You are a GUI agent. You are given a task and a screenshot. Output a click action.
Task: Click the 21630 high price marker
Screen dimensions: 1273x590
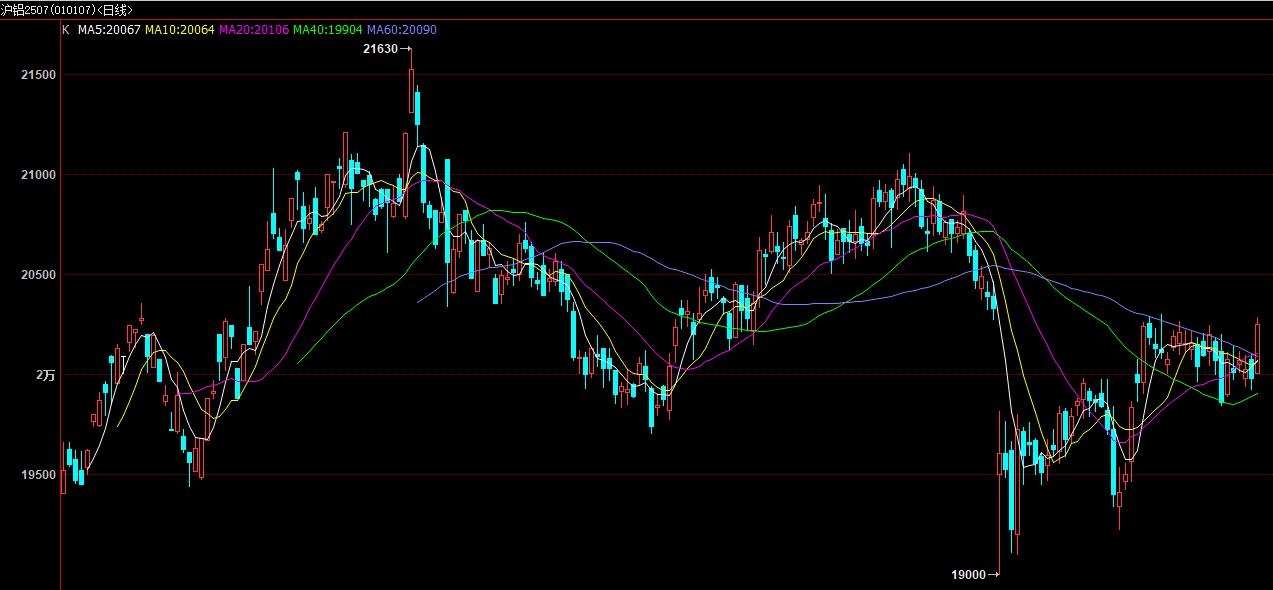(x=387, y=48)
